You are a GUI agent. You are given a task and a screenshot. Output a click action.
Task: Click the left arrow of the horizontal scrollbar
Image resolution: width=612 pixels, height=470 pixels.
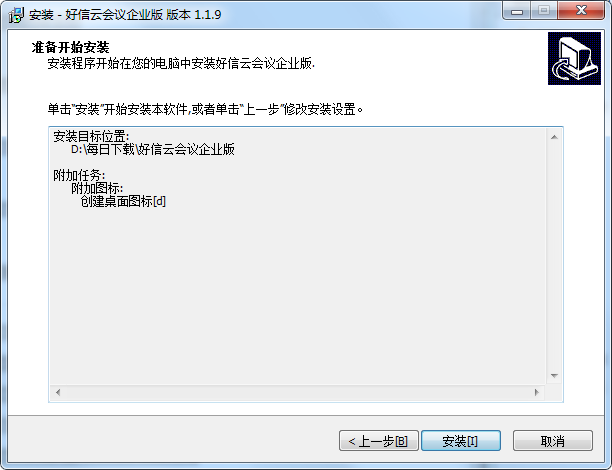click(58, 392)
